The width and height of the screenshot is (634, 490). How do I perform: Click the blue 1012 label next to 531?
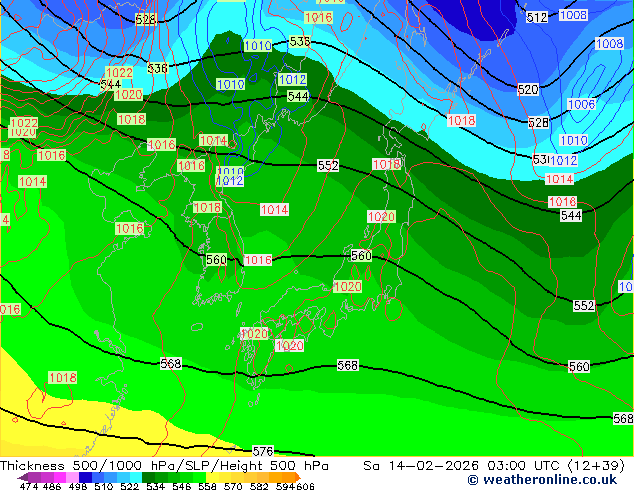(x=563, y=161)
